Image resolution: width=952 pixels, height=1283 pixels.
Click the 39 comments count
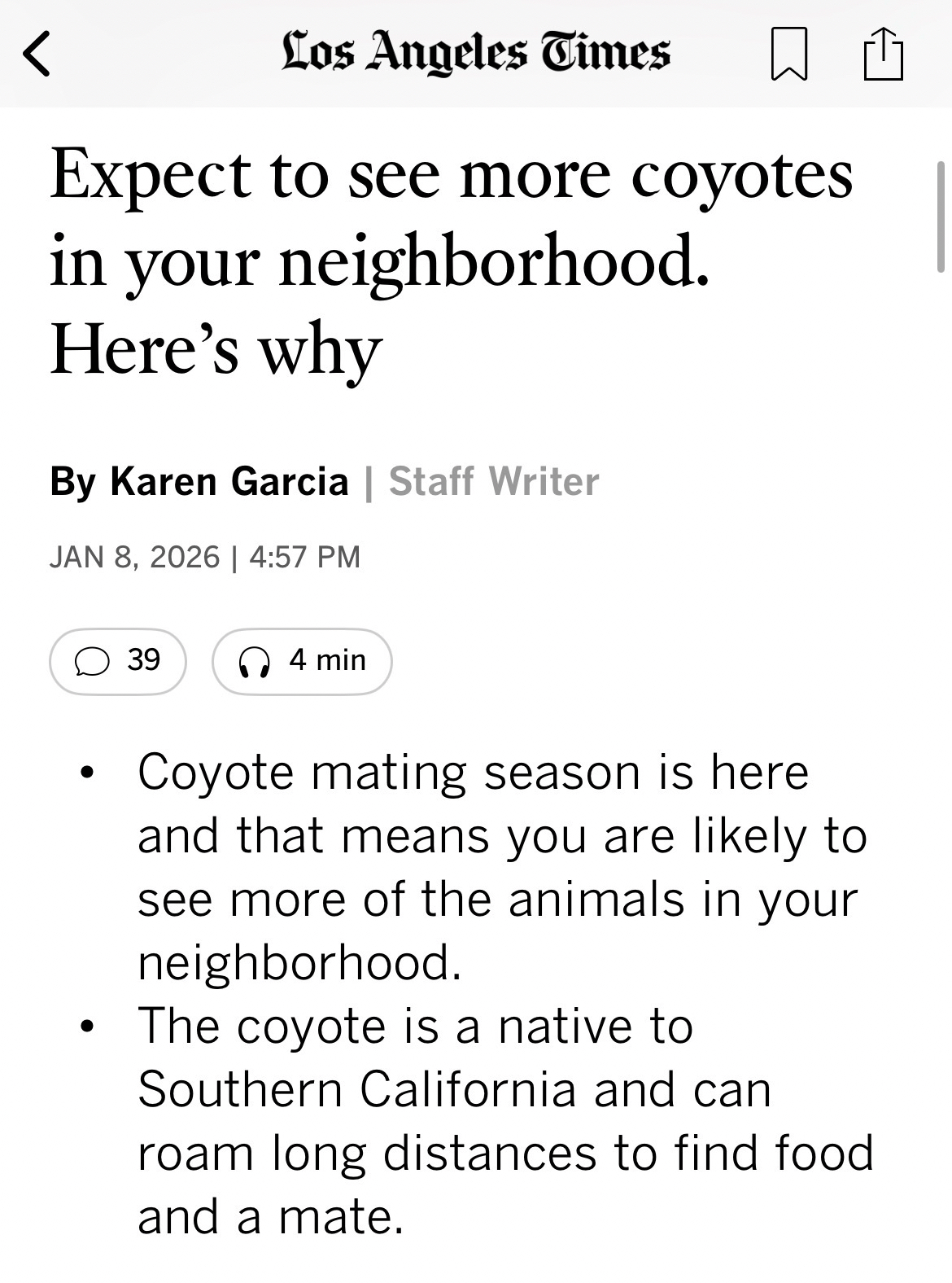point(144,659)
